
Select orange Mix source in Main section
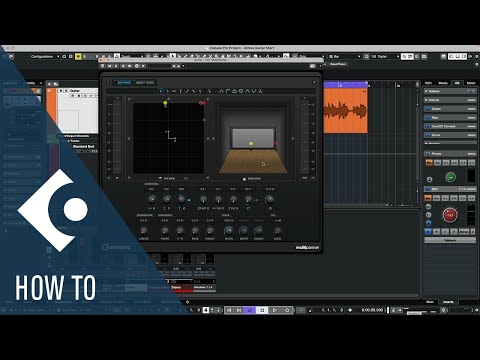[428, 198]
